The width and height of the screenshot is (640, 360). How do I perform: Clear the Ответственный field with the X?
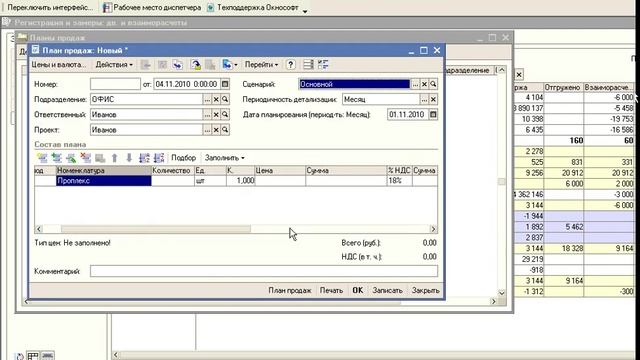pos(216,115)
